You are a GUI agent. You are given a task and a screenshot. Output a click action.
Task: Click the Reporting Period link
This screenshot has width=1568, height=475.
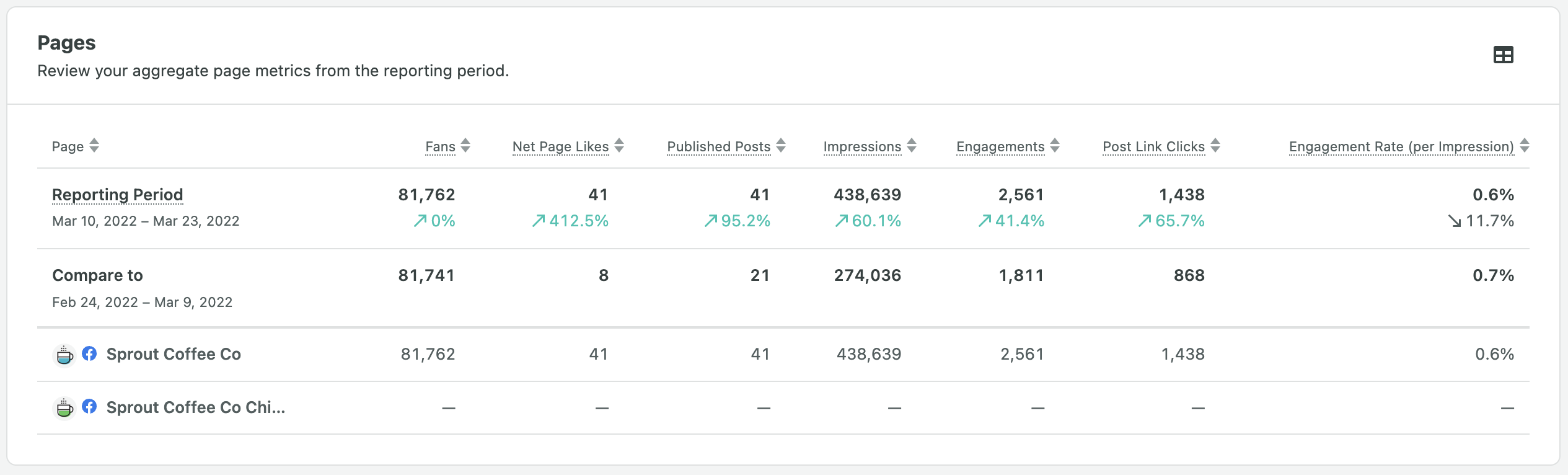[x=117, y=195]
